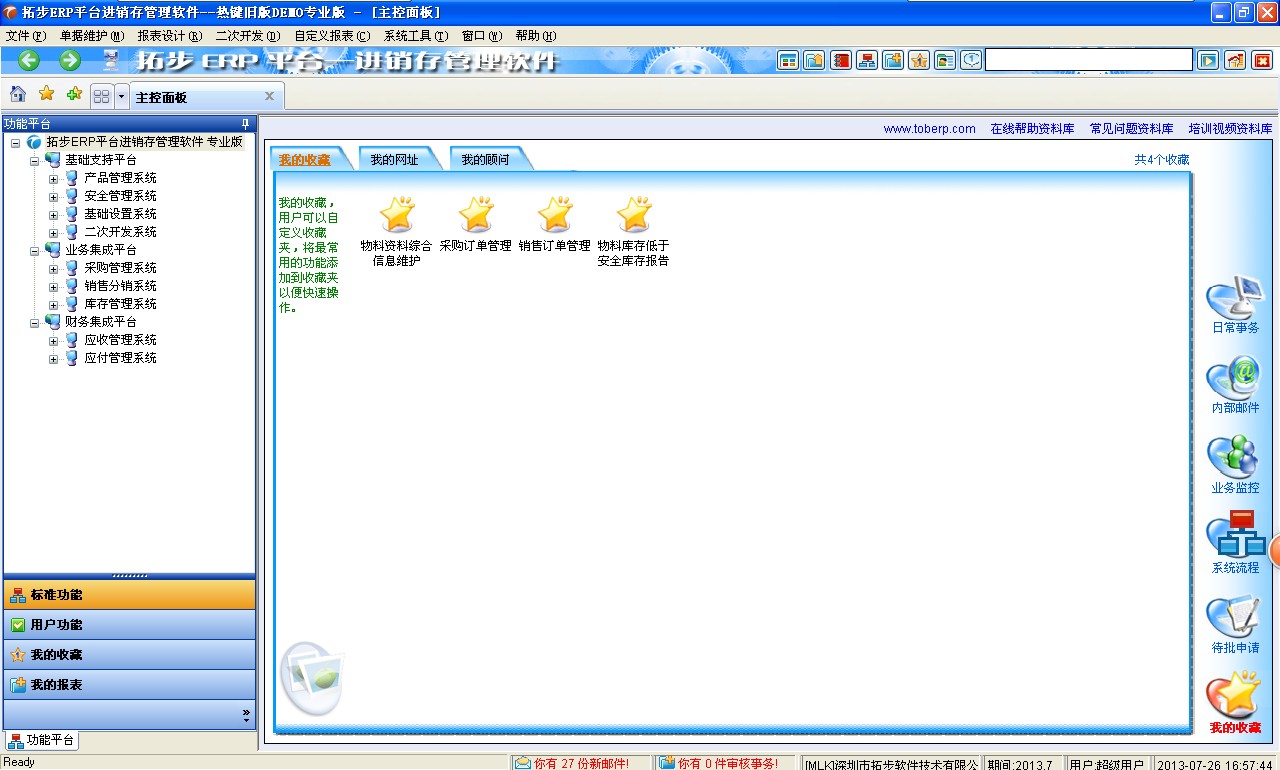
Task: Click the red notebook icon in top toolbar
Action: click(841, 60)
